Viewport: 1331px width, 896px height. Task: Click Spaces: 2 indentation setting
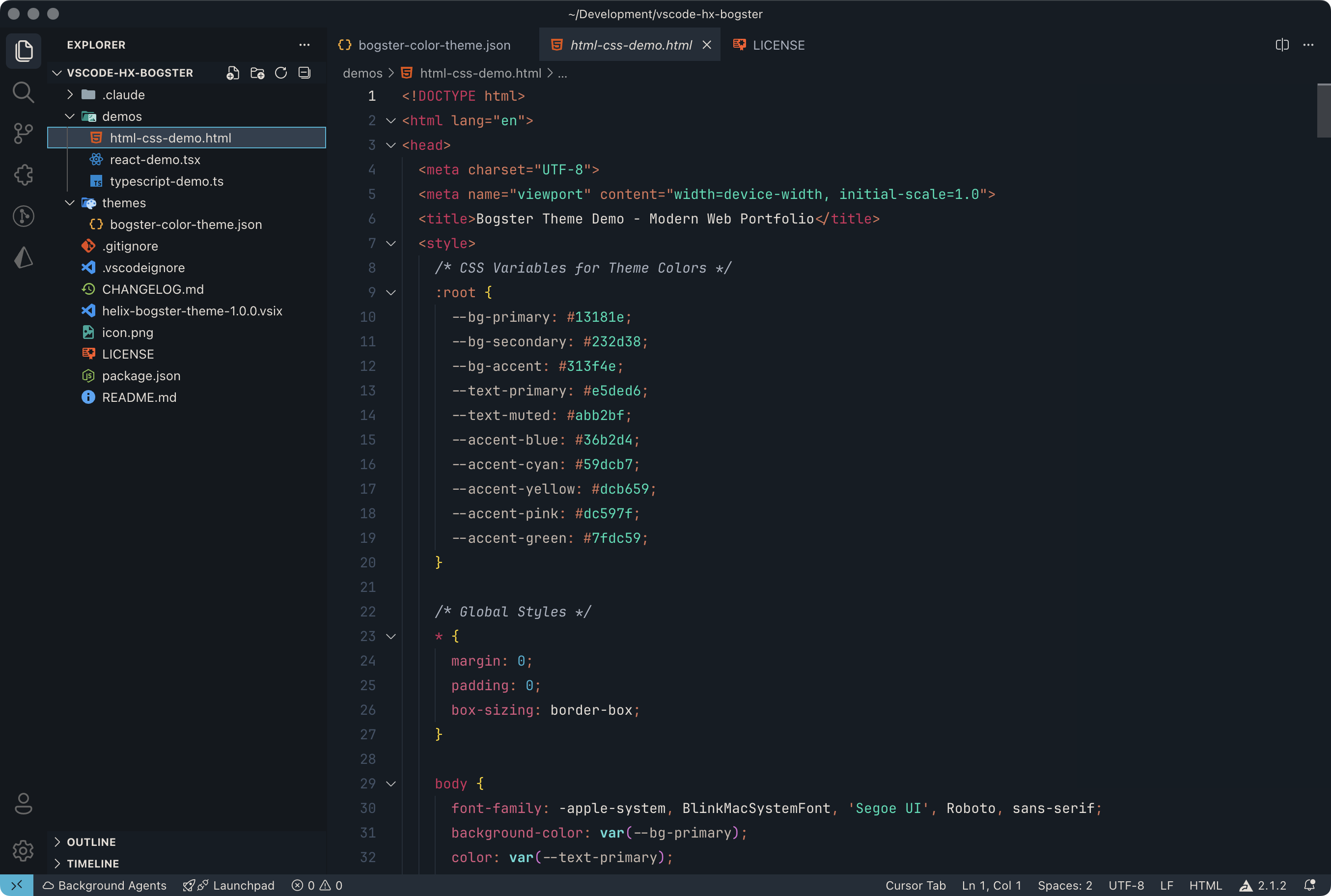(1064, 885)
